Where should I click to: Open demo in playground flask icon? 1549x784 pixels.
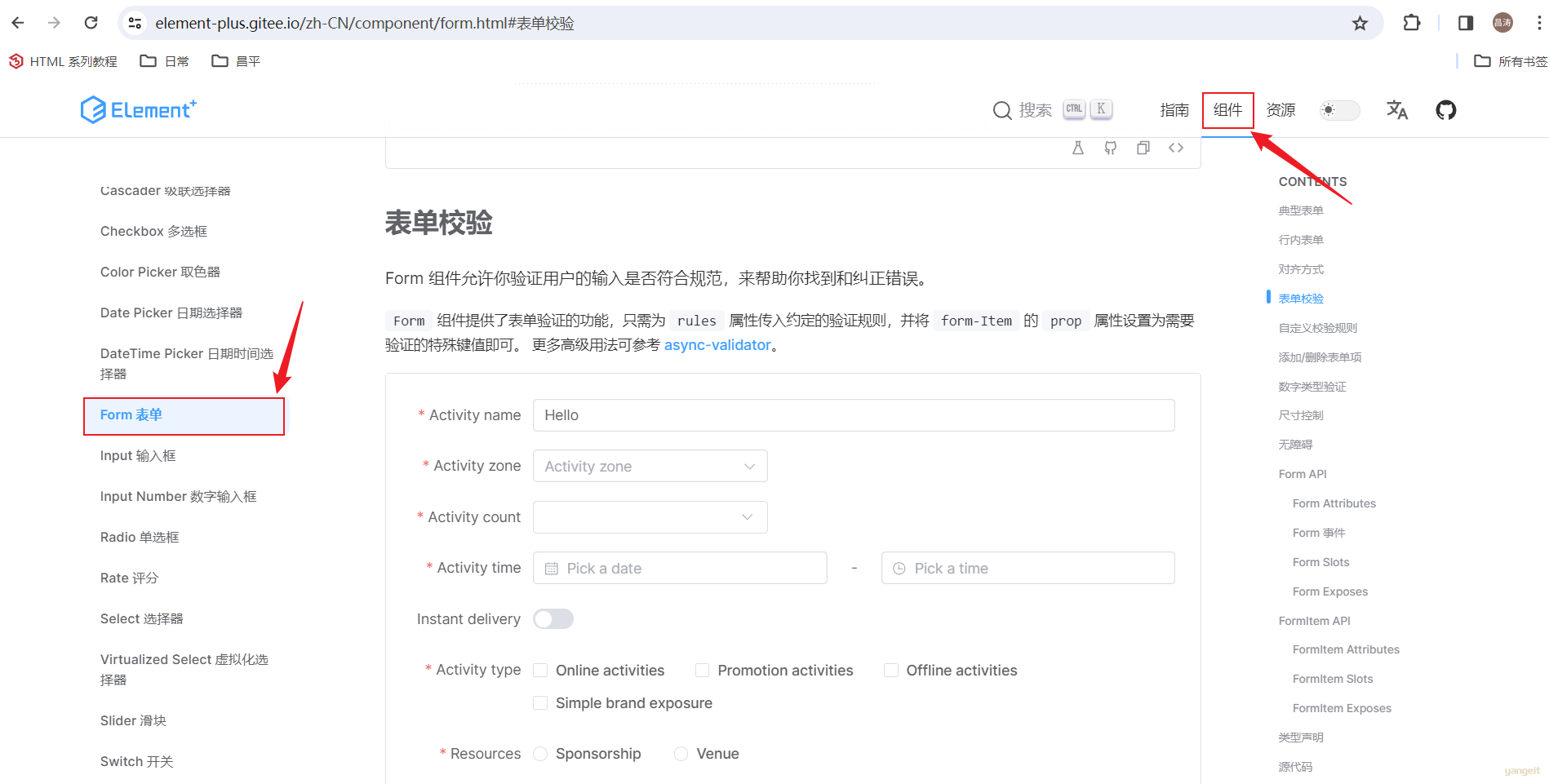point(1078,148)
